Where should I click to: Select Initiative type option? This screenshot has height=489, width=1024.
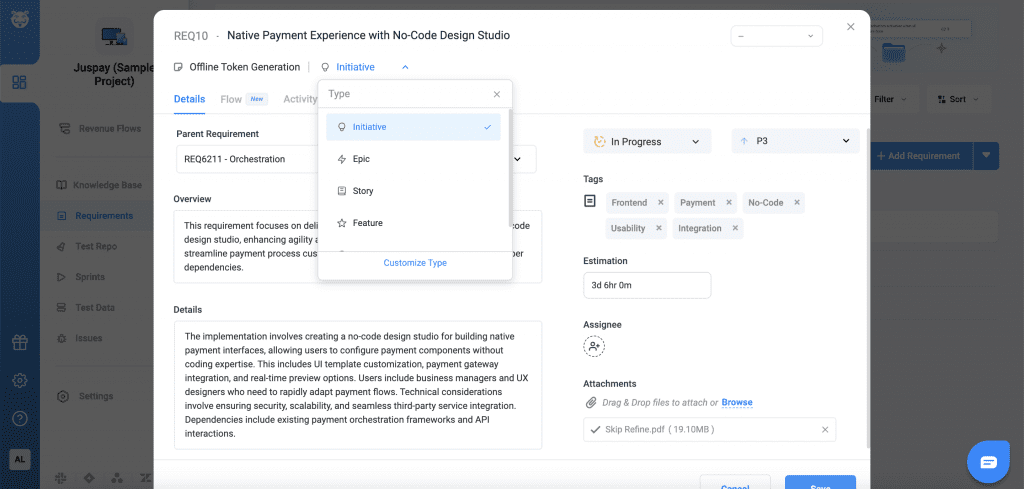(x=413, y=127)
